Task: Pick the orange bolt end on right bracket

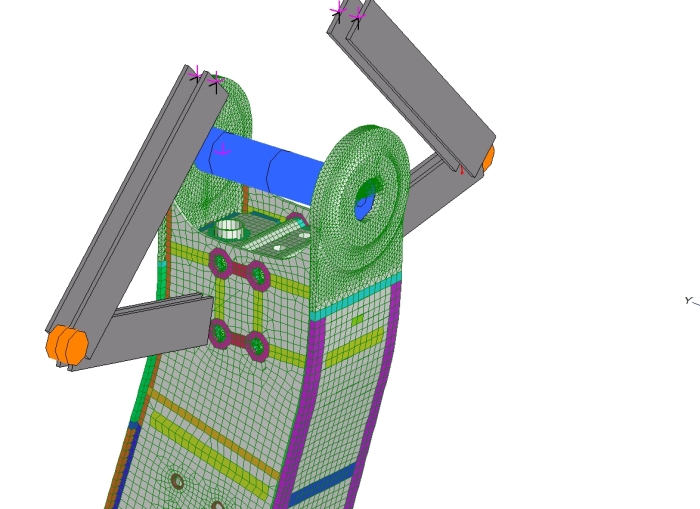Action: click(488, 159)
